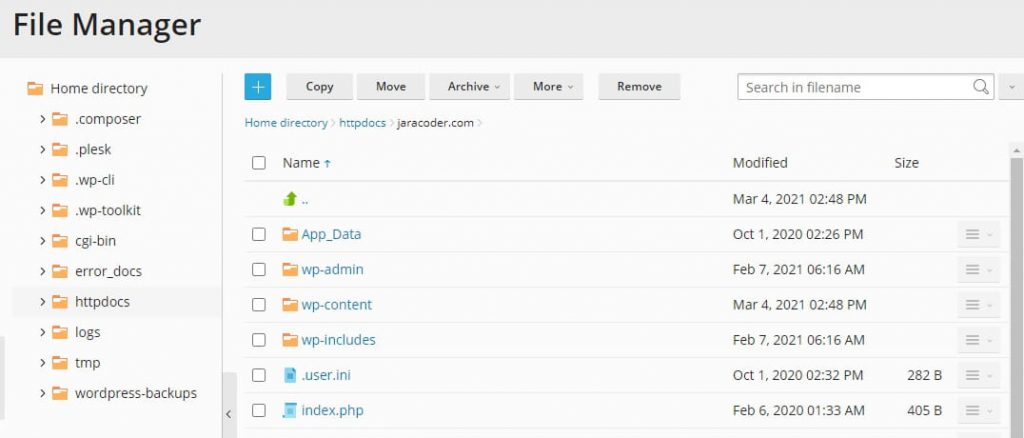Expand the .plesk tree node chevron
This screenshot has width=1024, height=438.
click(x=42, y=149)
